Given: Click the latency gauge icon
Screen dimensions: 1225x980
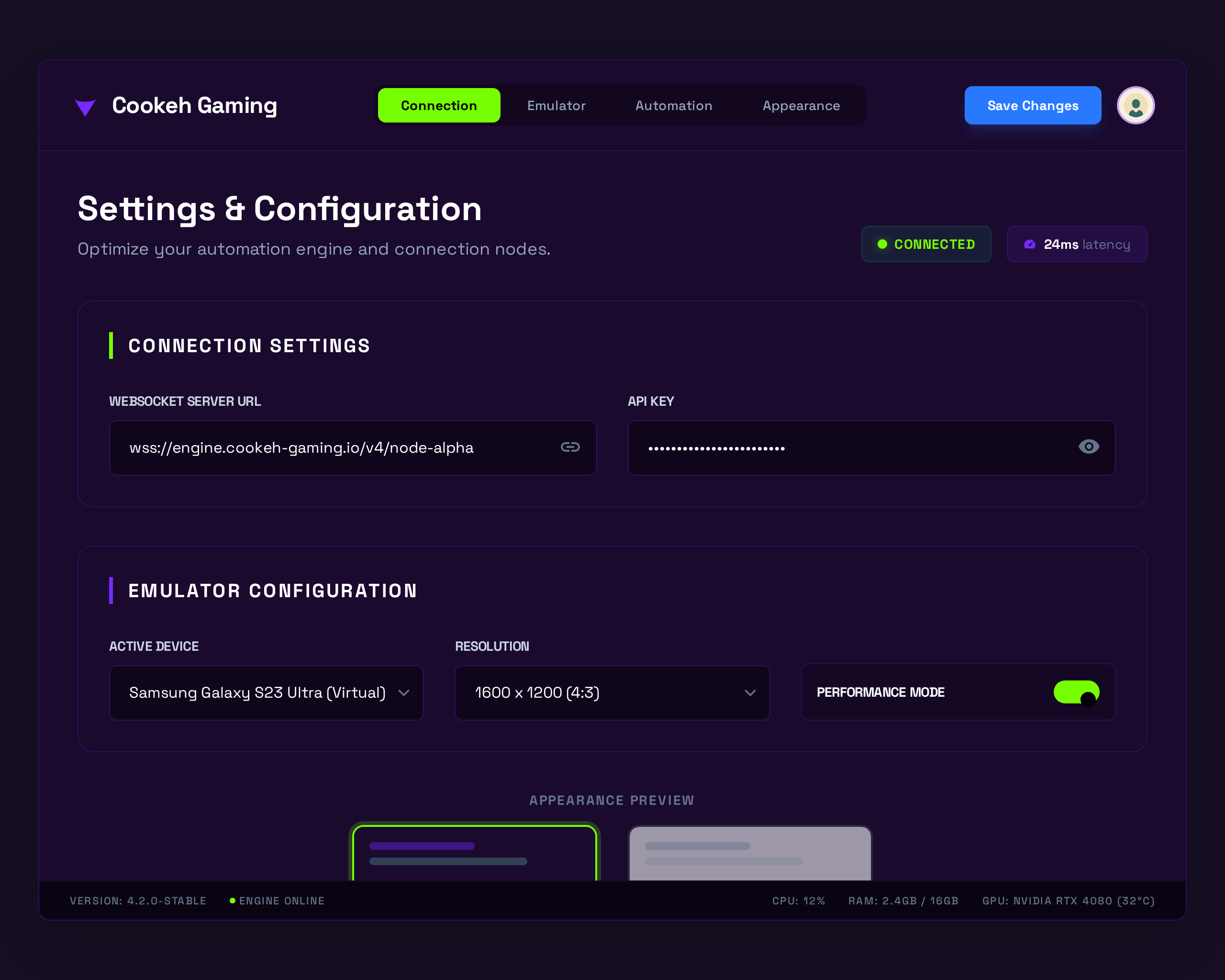Looking at the screenshot, I should pos(1029,245).
